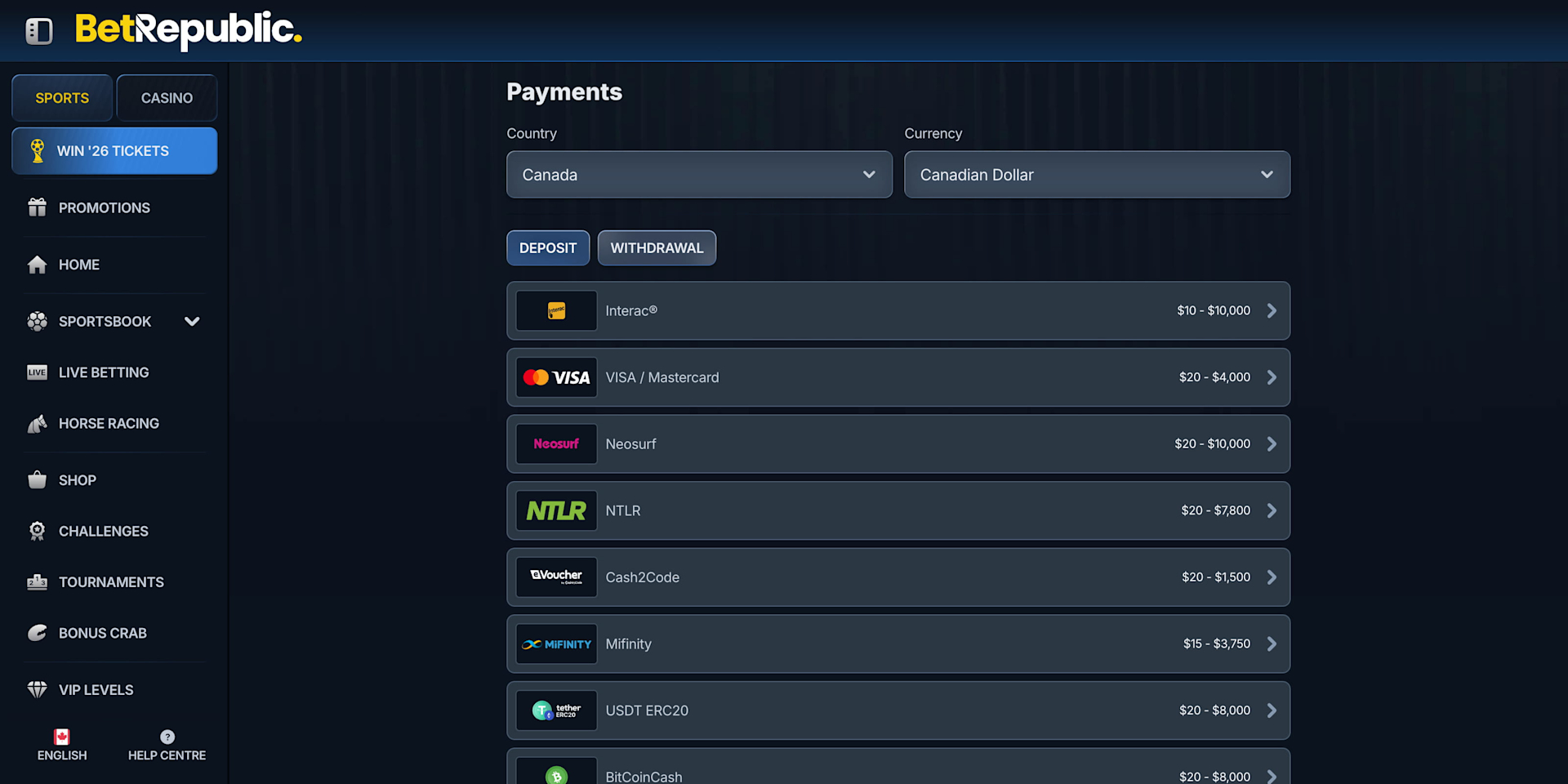Click the $15 - $3,750 limit text
Screen dimensions: 1568x784
(x=1217, y=644)
